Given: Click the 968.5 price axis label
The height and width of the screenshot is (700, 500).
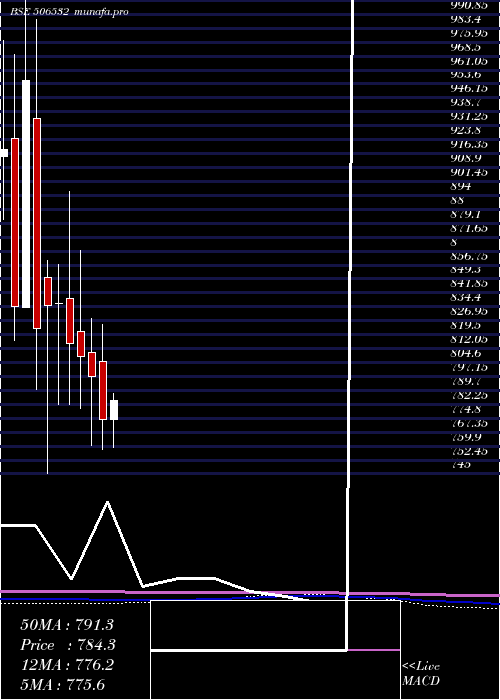Looking at the screenshot, I should point(468,47).
